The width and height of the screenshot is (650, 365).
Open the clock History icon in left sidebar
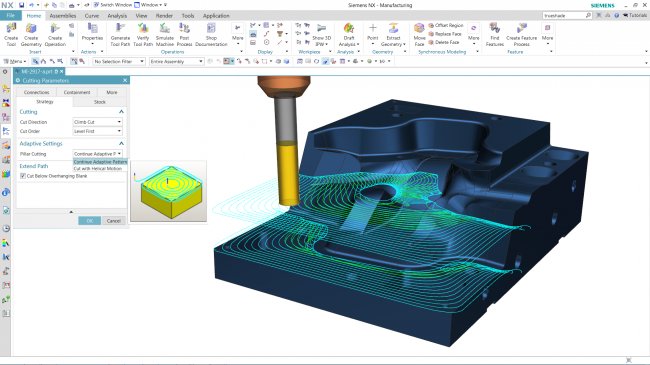(6, 229)
